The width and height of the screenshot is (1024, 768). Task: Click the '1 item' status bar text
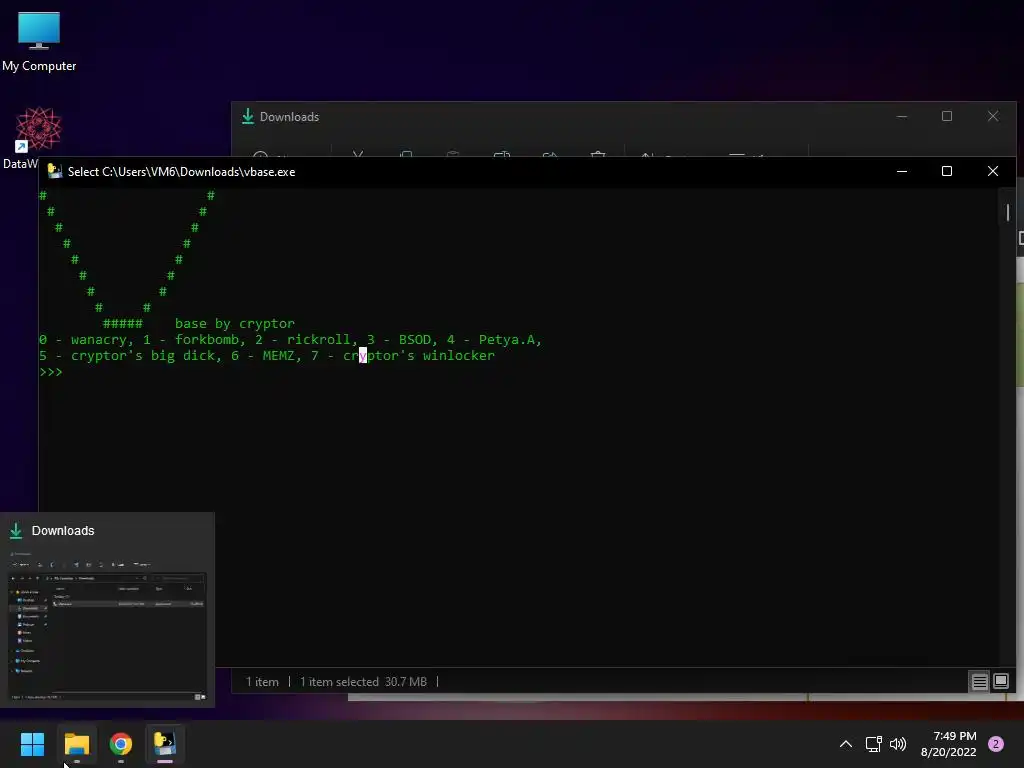[262, 682]
